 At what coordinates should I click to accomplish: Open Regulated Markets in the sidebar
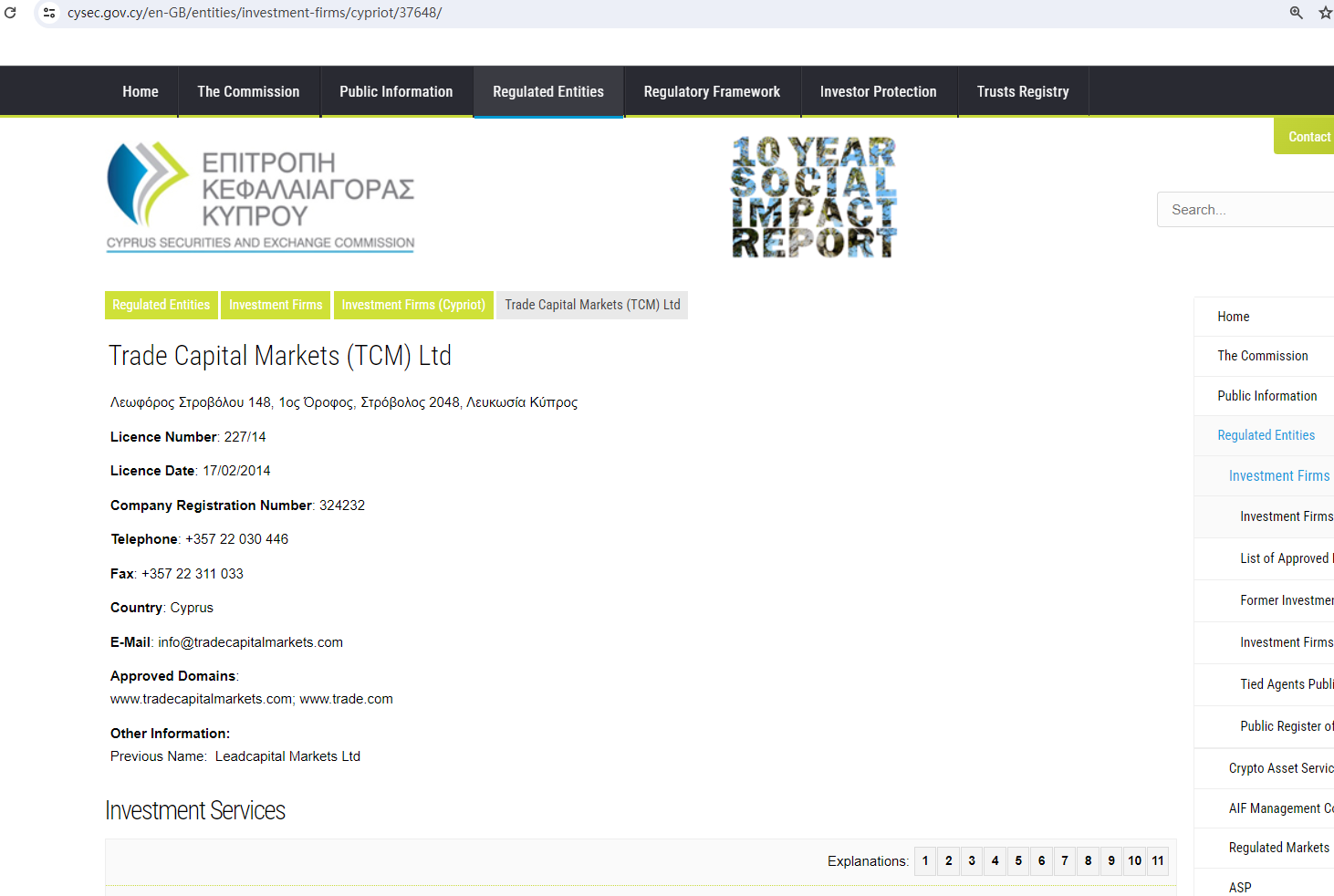(x=1278, y=848)
